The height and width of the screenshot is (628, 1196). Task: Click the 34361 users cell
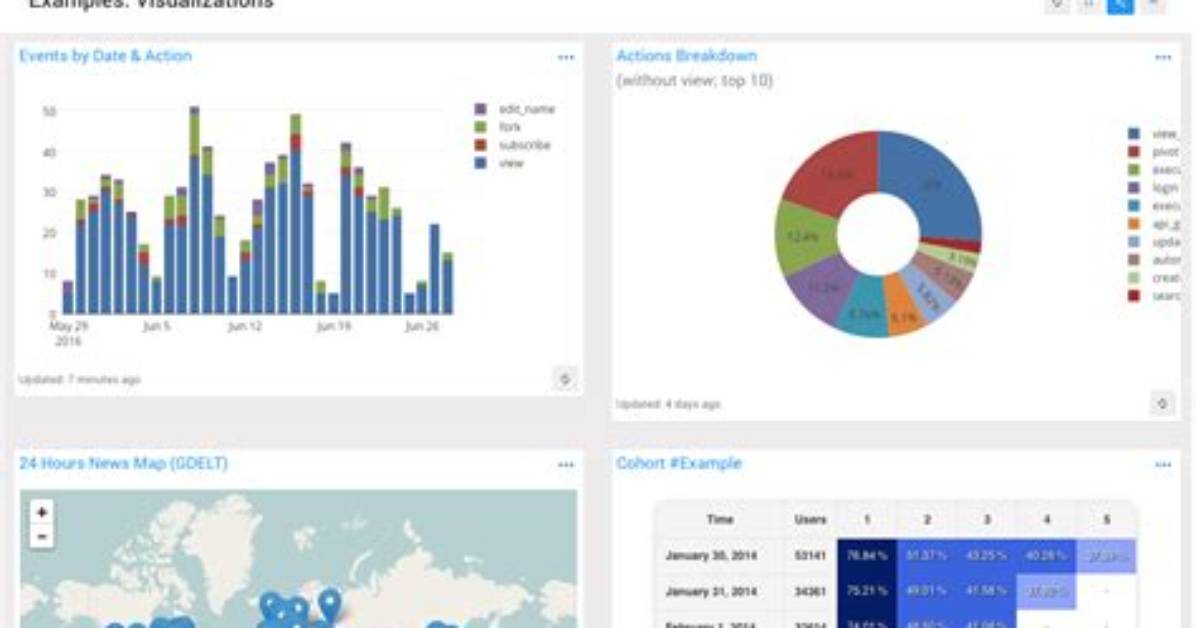810,591
